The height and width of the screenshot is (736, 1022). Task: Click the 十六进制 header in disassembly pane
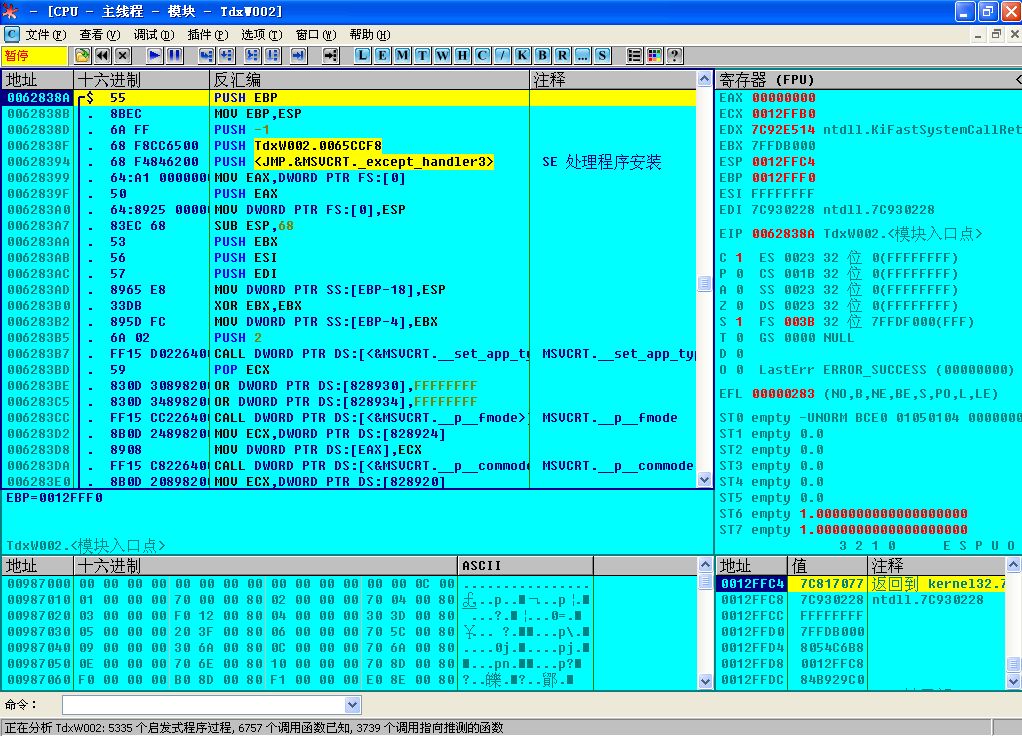tap(141, 80)
